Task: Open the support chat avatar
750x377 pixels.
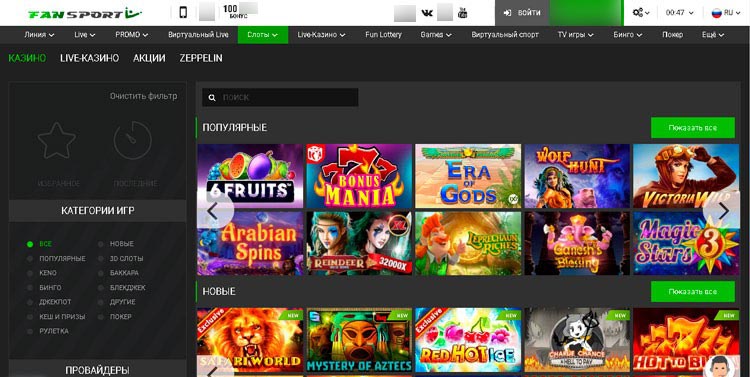Action: 720,367
